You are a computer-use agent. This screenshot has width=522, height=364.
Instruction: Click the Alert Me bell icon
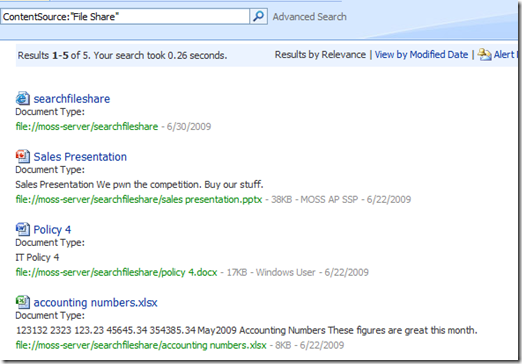coord(484,54)
